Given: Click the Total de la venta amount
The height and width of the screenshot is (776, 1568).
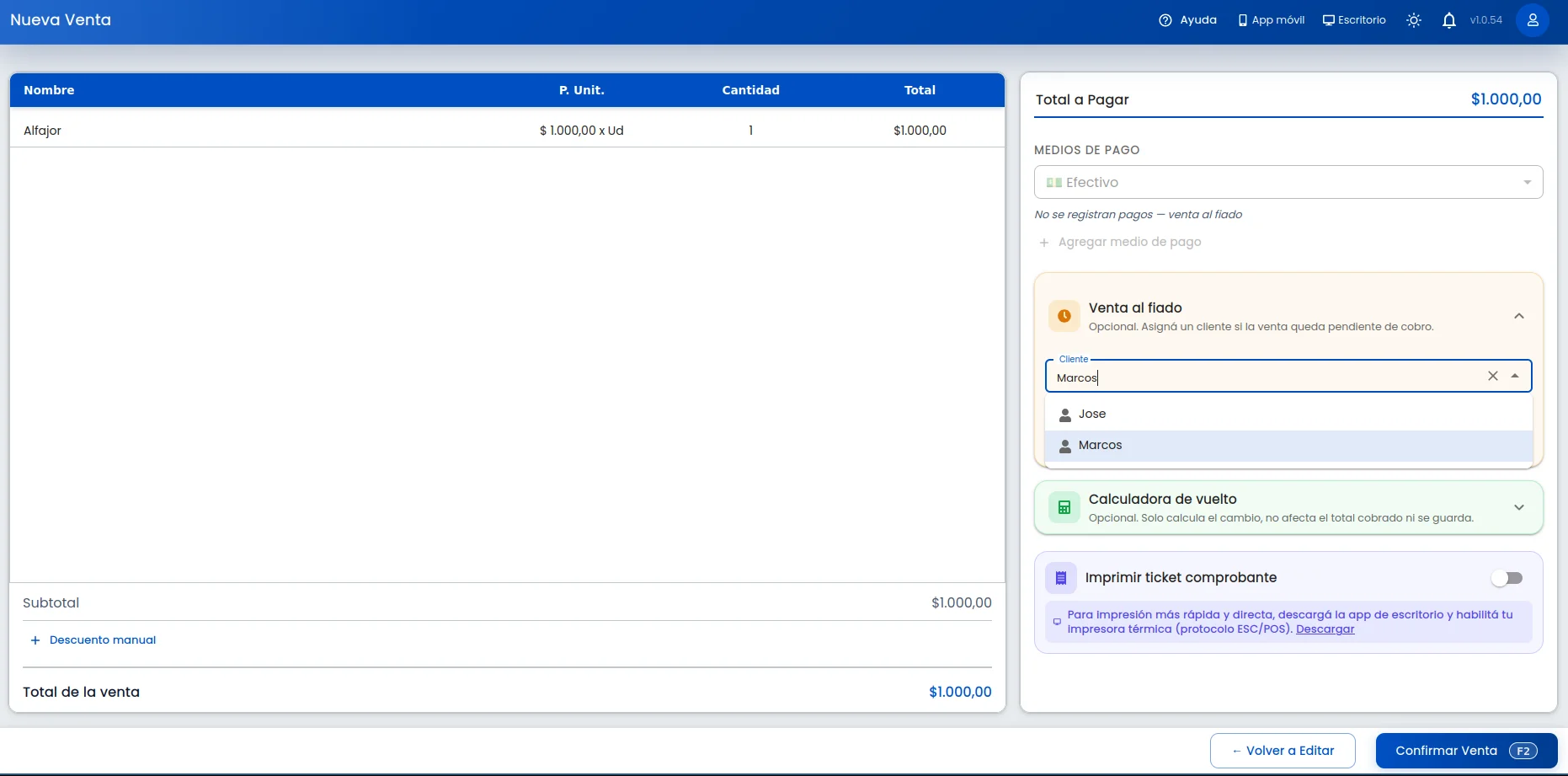Looking at the screenshot, I should point(960,692).
